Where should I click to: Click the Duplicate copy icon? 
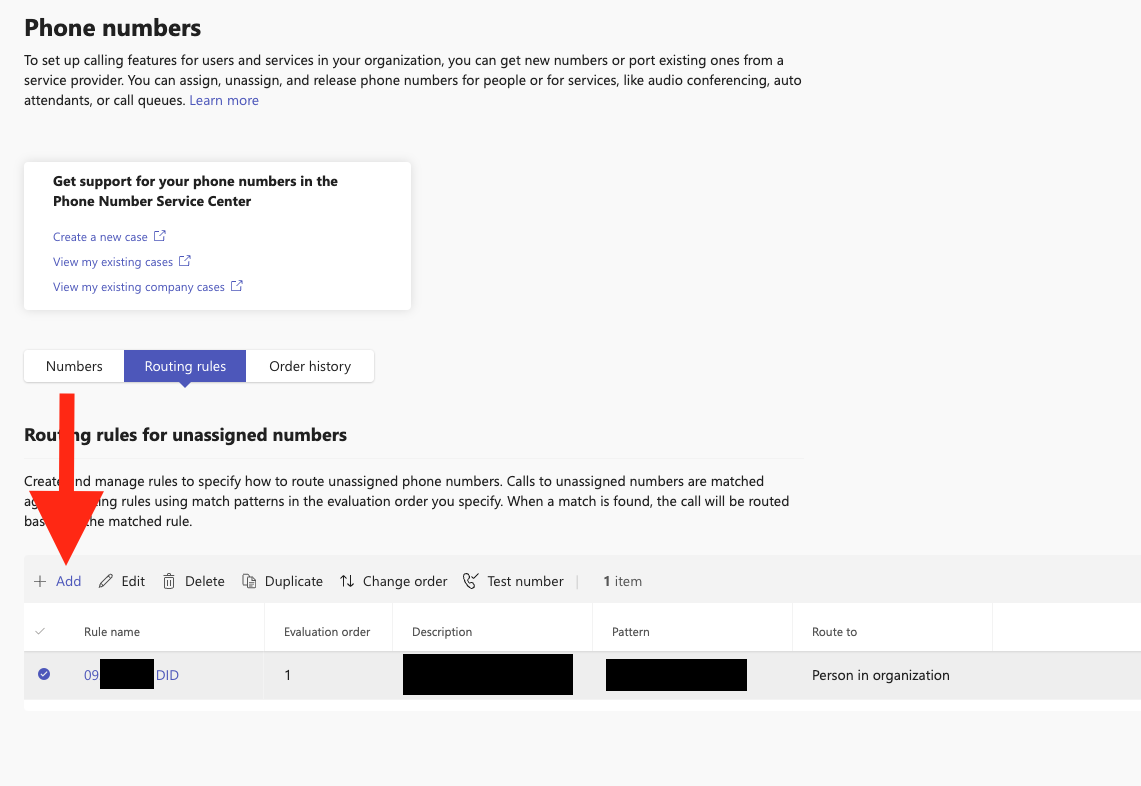click(x=249, y=580)
